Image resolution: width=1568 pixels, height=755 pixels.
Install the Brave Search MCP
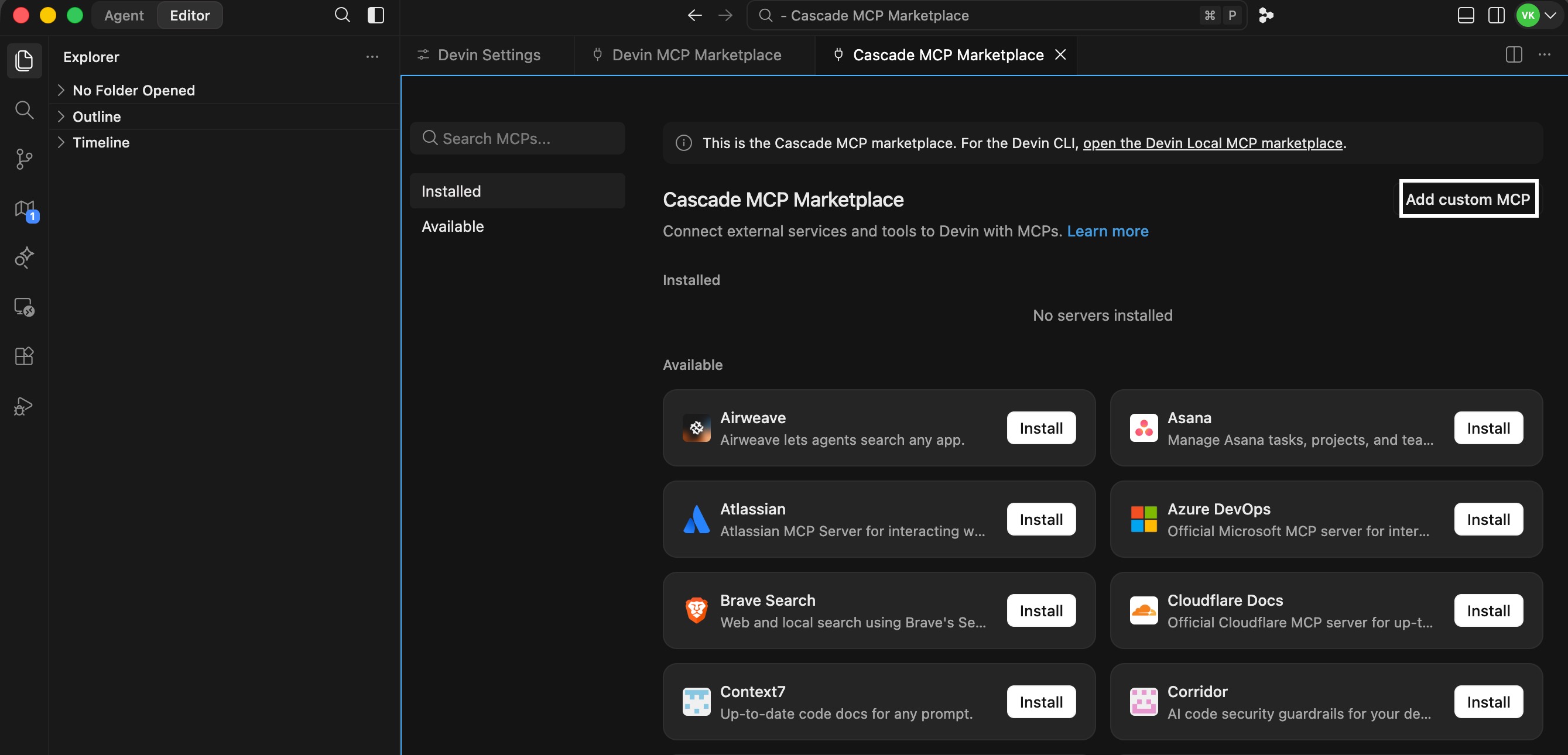pos(1041,611)
